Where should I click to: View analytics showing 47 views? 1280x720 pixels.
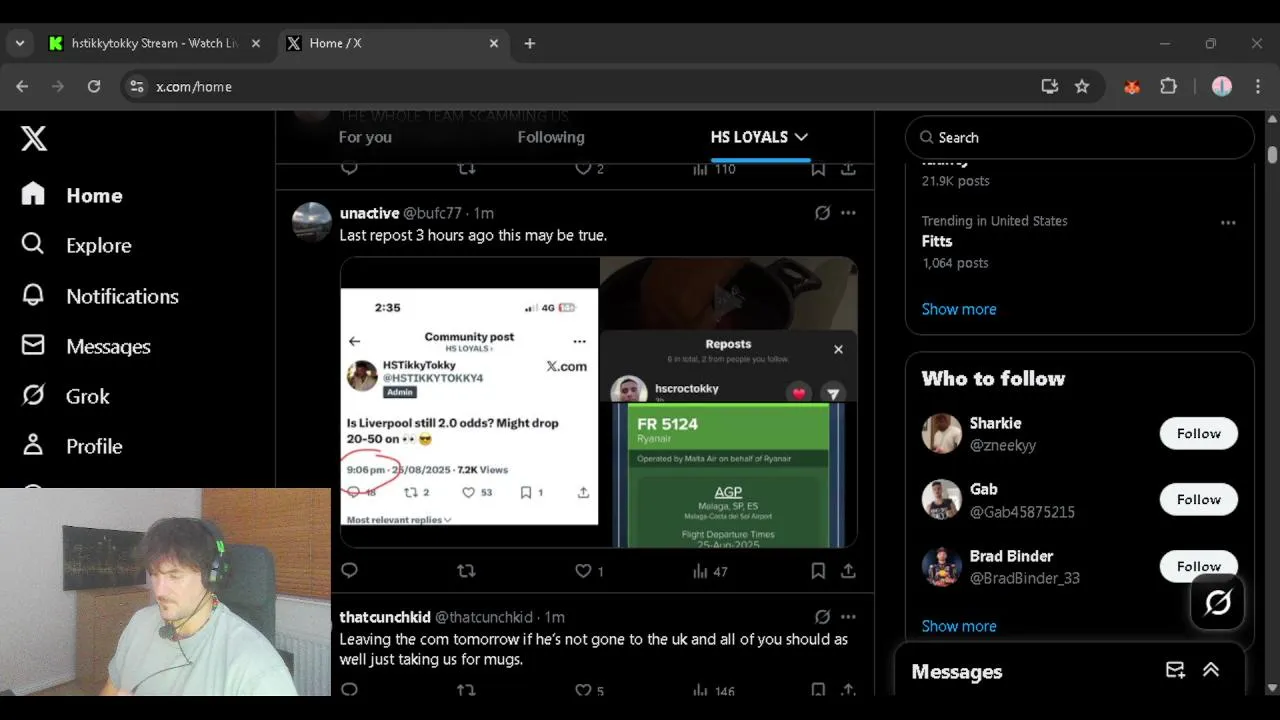[710, 571]
